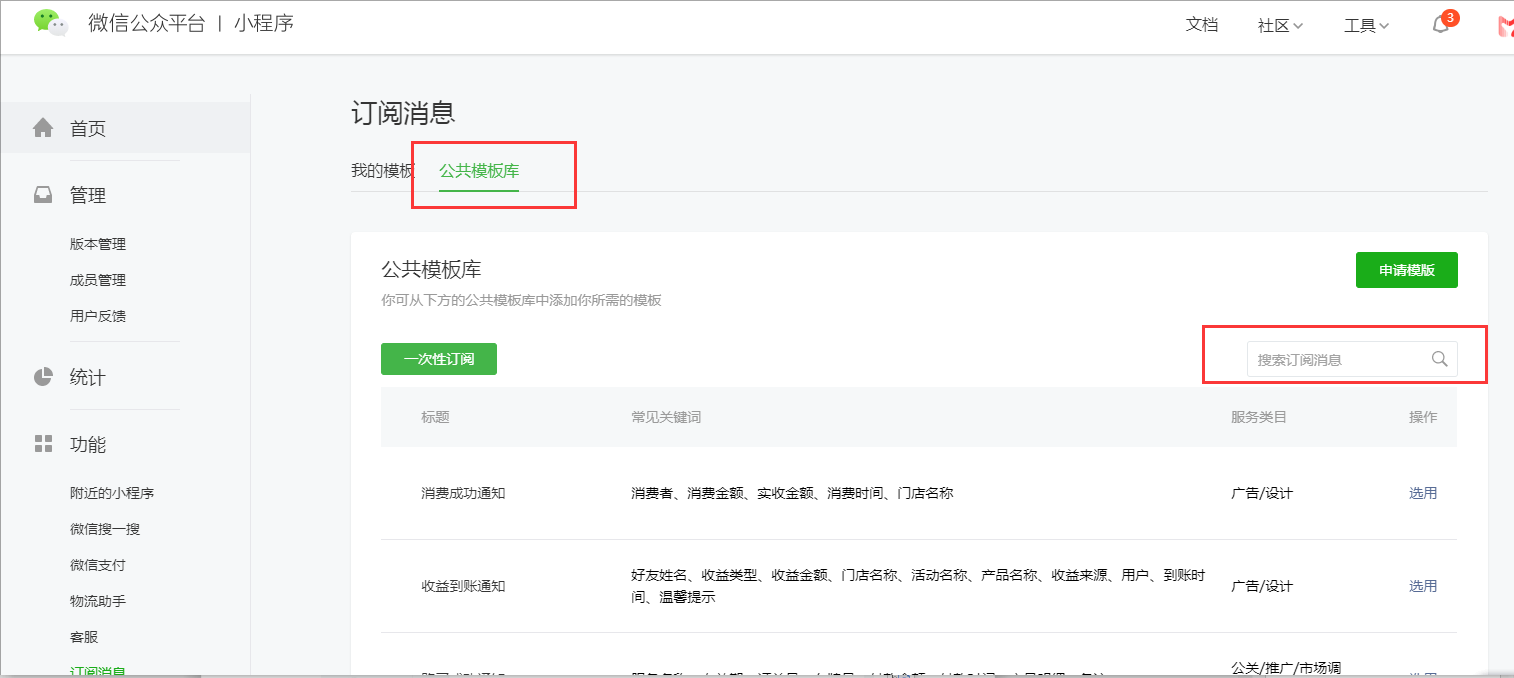1514x678 pixels.
Task: Click the pie chart icon beside 统计
Action: (x=43, y=377)
